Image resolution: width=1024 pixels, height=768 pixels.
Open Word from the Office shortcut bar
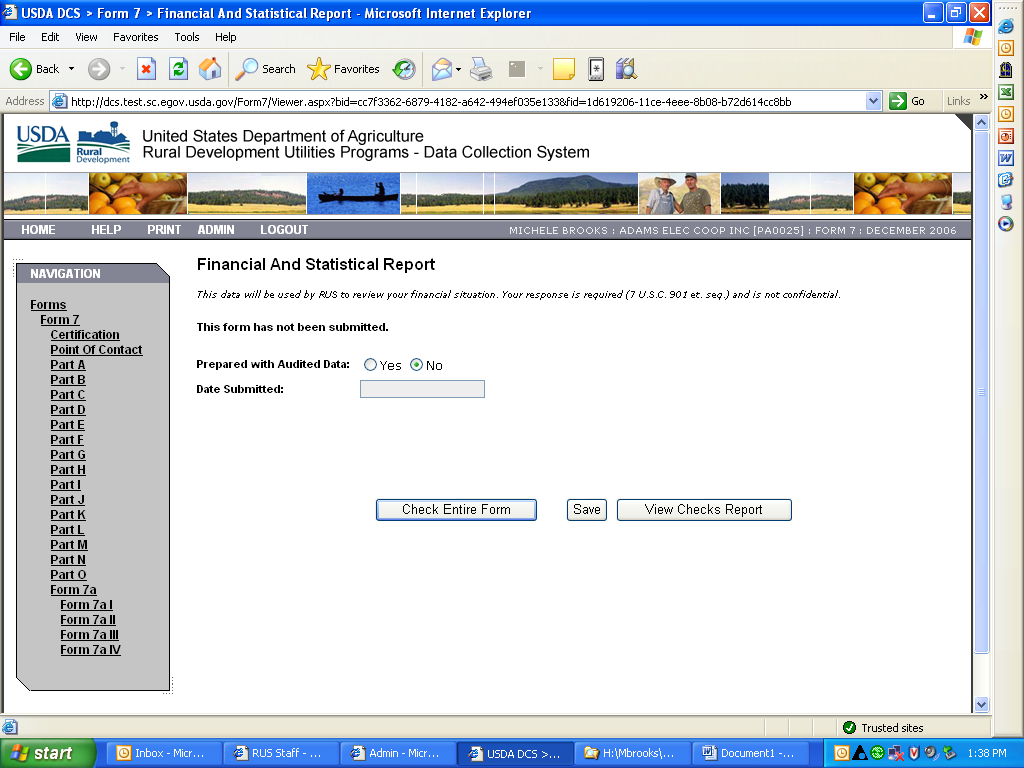tap(1006, 158)
